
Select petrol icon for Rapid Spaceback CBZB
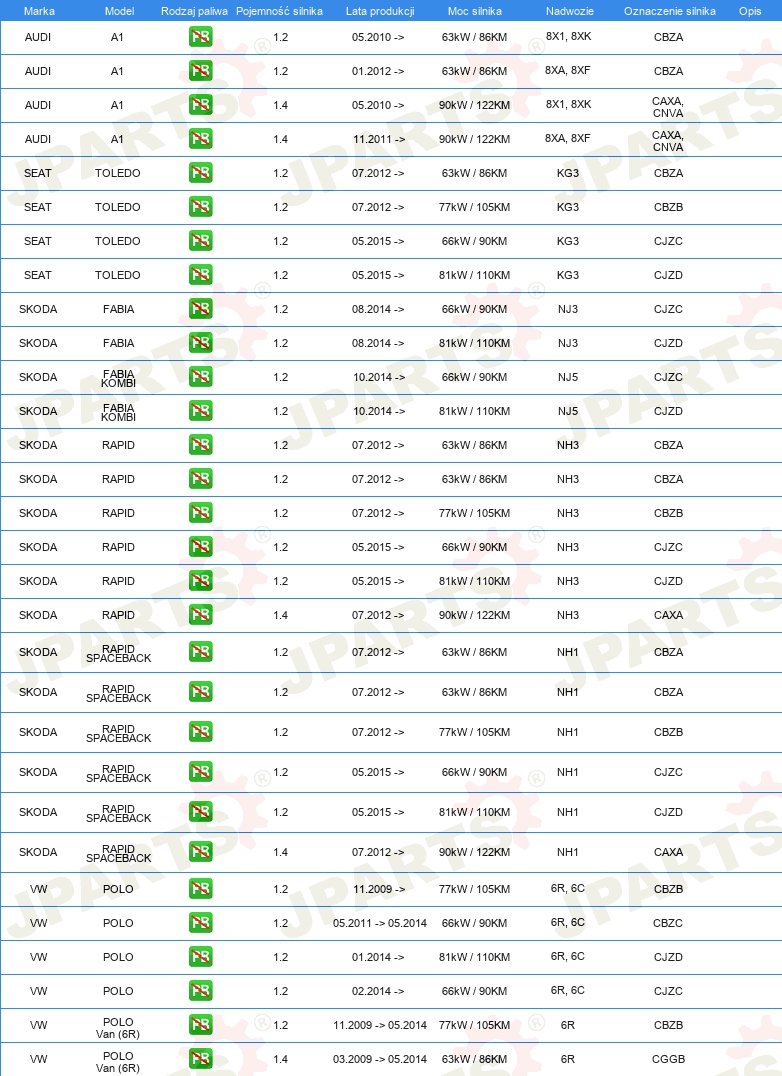[200, 732]
